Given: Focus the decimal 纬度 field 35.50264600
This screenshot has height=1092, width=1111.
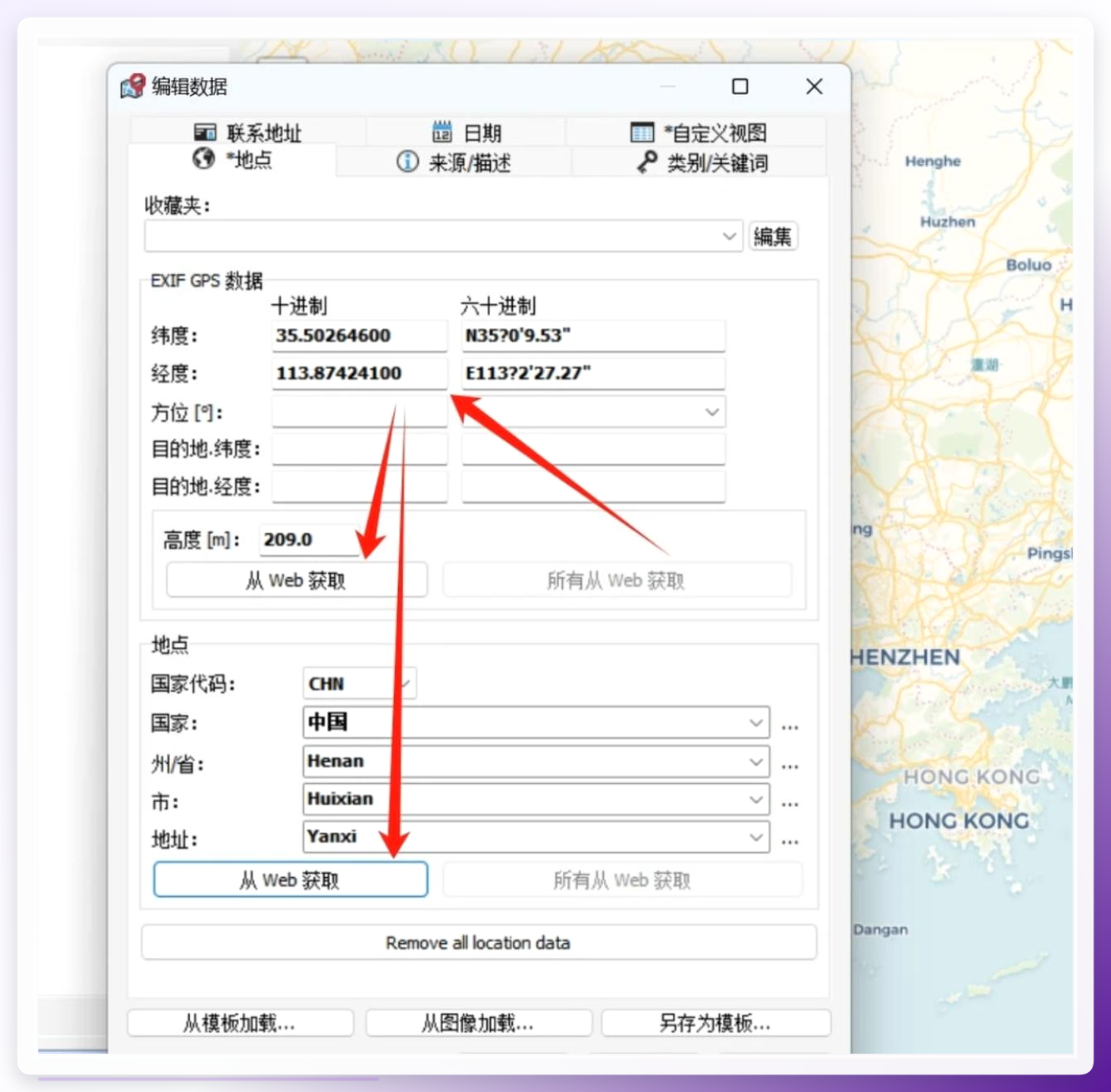Looking at the screenshot, I should (x=359, y=336).
